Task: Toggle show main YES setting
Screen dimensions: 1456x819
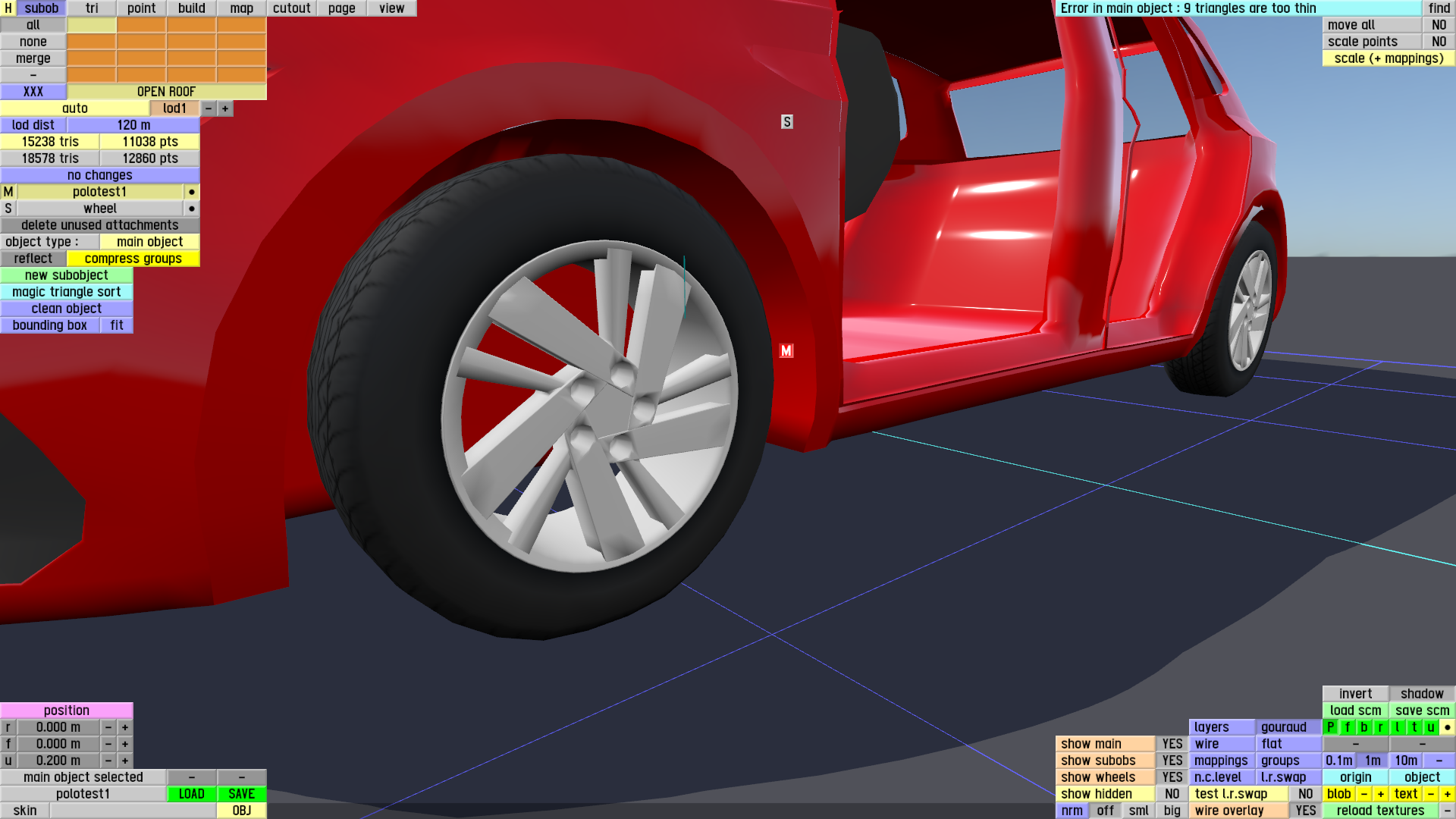Action: (1172, 744)
